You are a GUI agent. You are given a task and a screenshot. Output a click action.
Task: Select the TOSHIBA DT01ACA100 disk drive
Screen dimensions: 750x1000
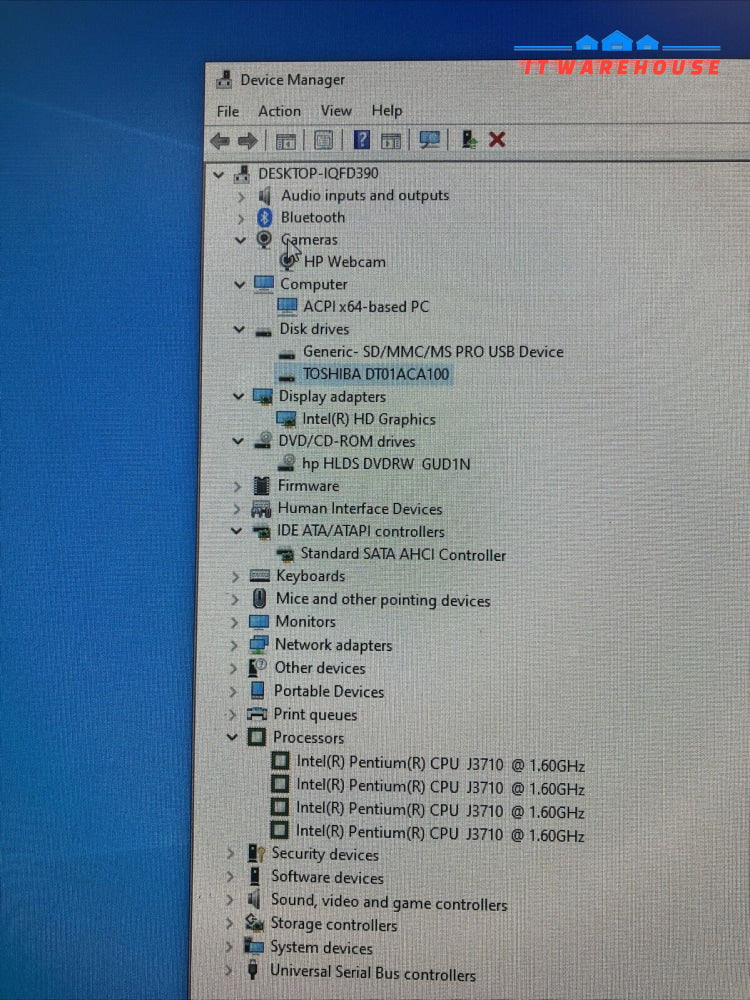pos(376,374)
